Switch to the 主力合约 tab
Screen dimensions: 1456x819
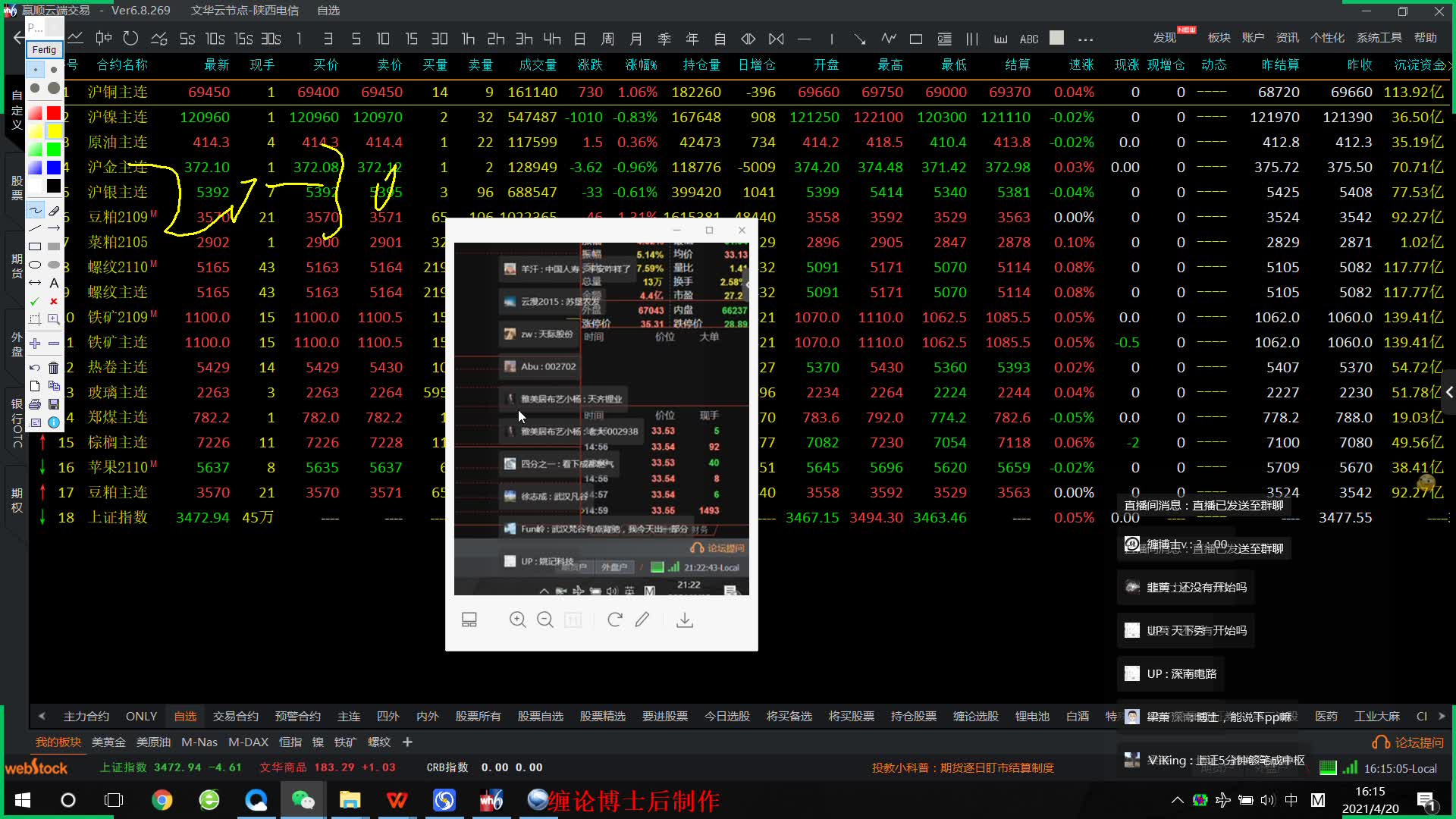pyautogui.click(x=86, y=716)
